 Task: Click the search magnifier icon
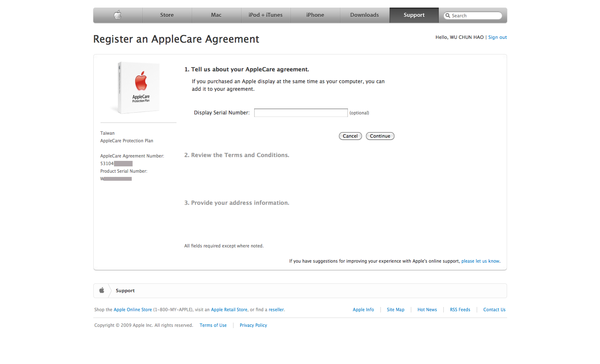(447, 16)
